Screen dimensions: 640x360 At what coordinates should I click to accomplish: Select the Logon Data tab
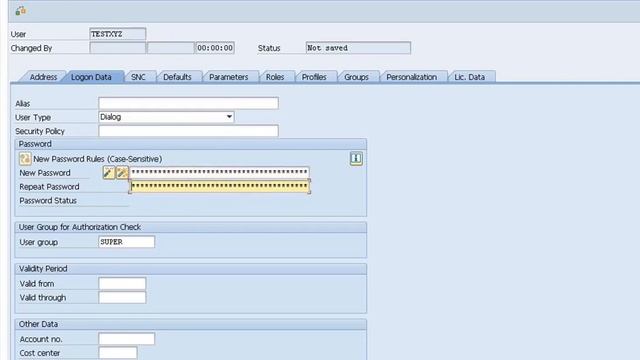pos(91,77)
